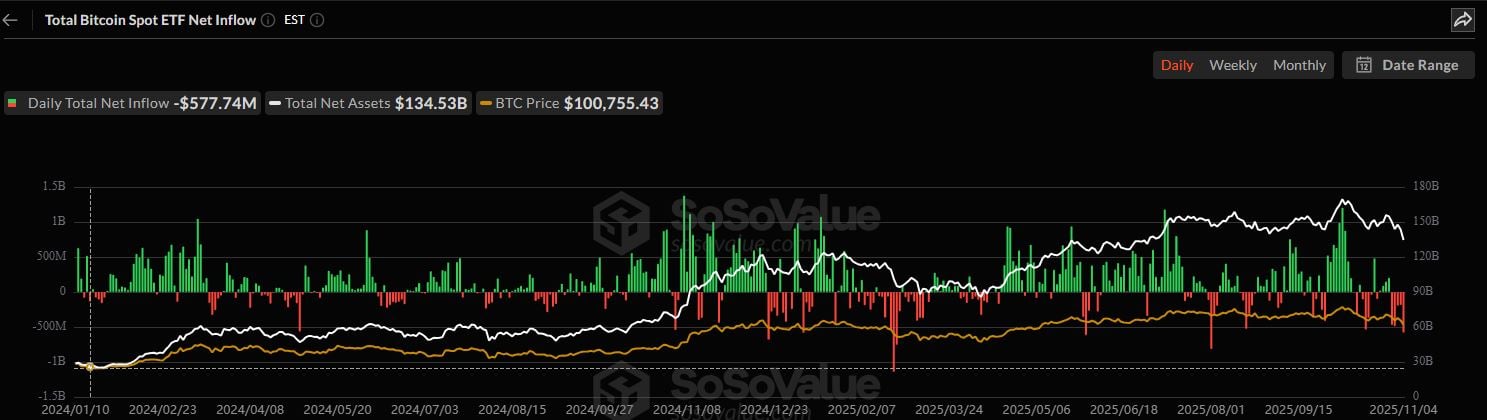Click the share arrow icon
The width and height of the screenshot is (1487, 420).
coord(1462,19)
